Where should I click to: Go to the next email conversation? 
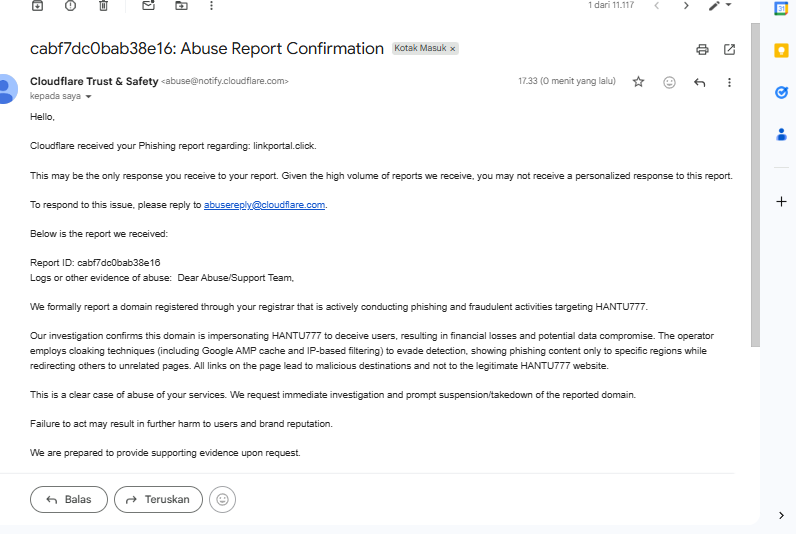point(686,5)
